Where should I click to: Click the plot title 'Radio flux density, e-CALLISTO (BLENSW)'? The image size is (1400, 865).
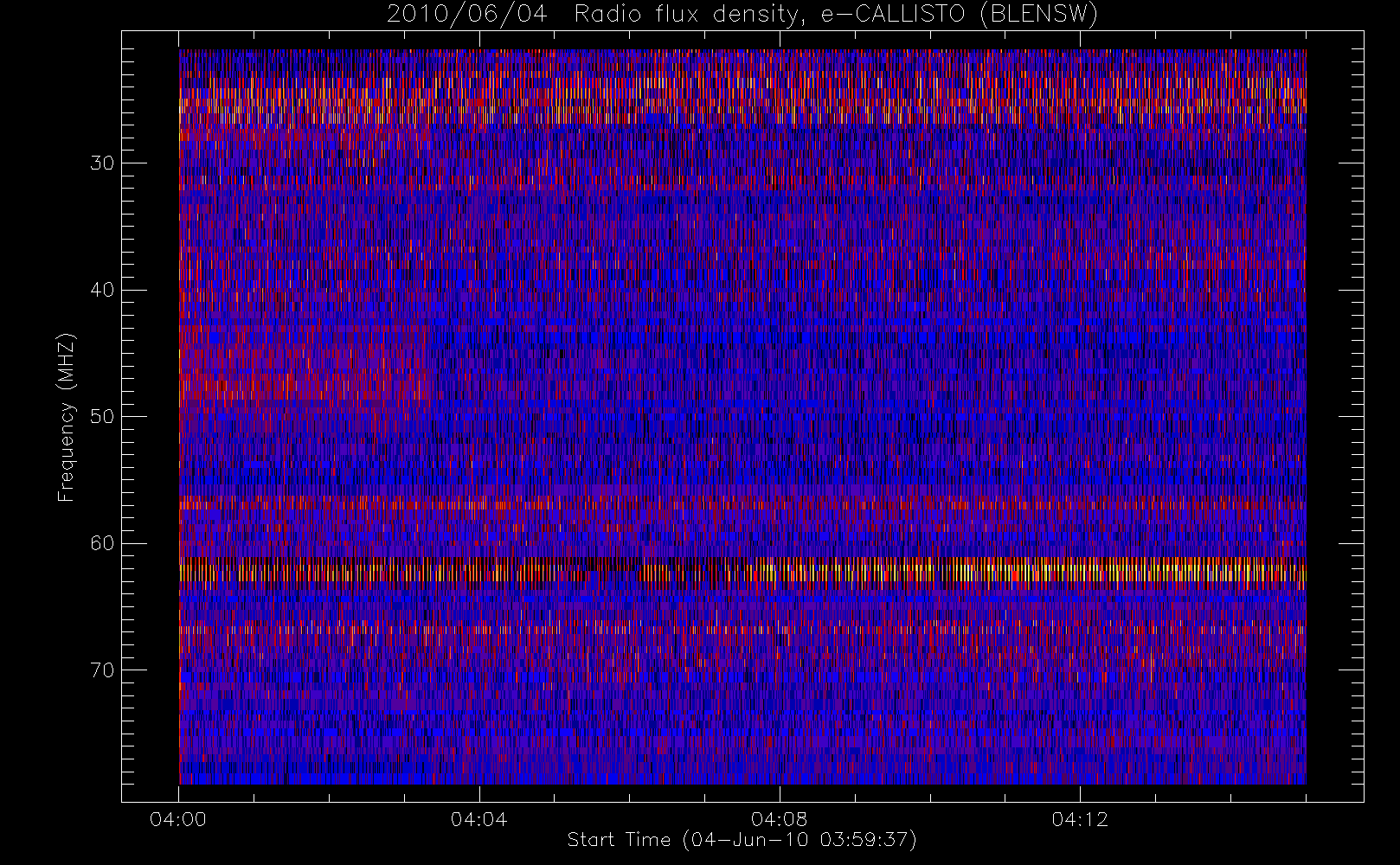tap(836, 15)
